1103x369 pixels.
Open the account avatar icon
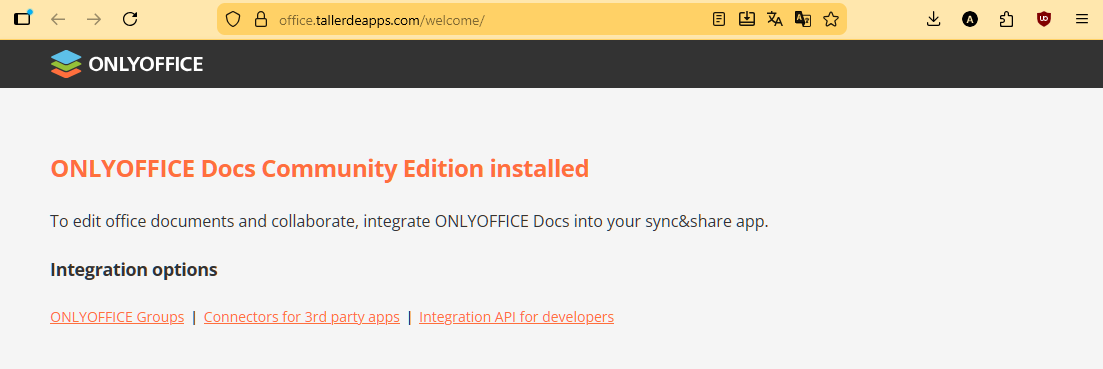[970, 20]
